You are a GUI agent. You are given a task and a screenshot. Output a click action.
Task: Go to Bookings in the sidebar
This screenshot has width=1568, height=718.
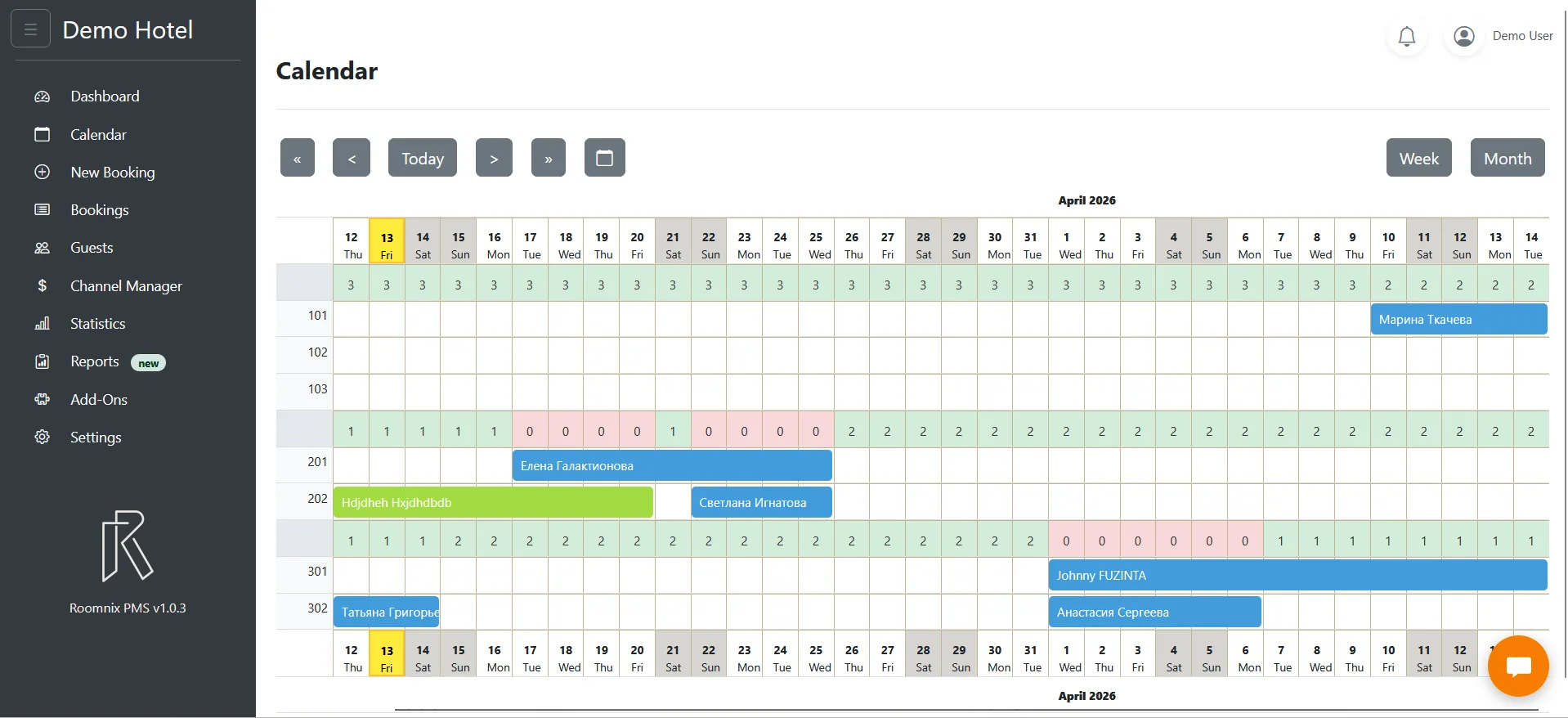point(100,210)
